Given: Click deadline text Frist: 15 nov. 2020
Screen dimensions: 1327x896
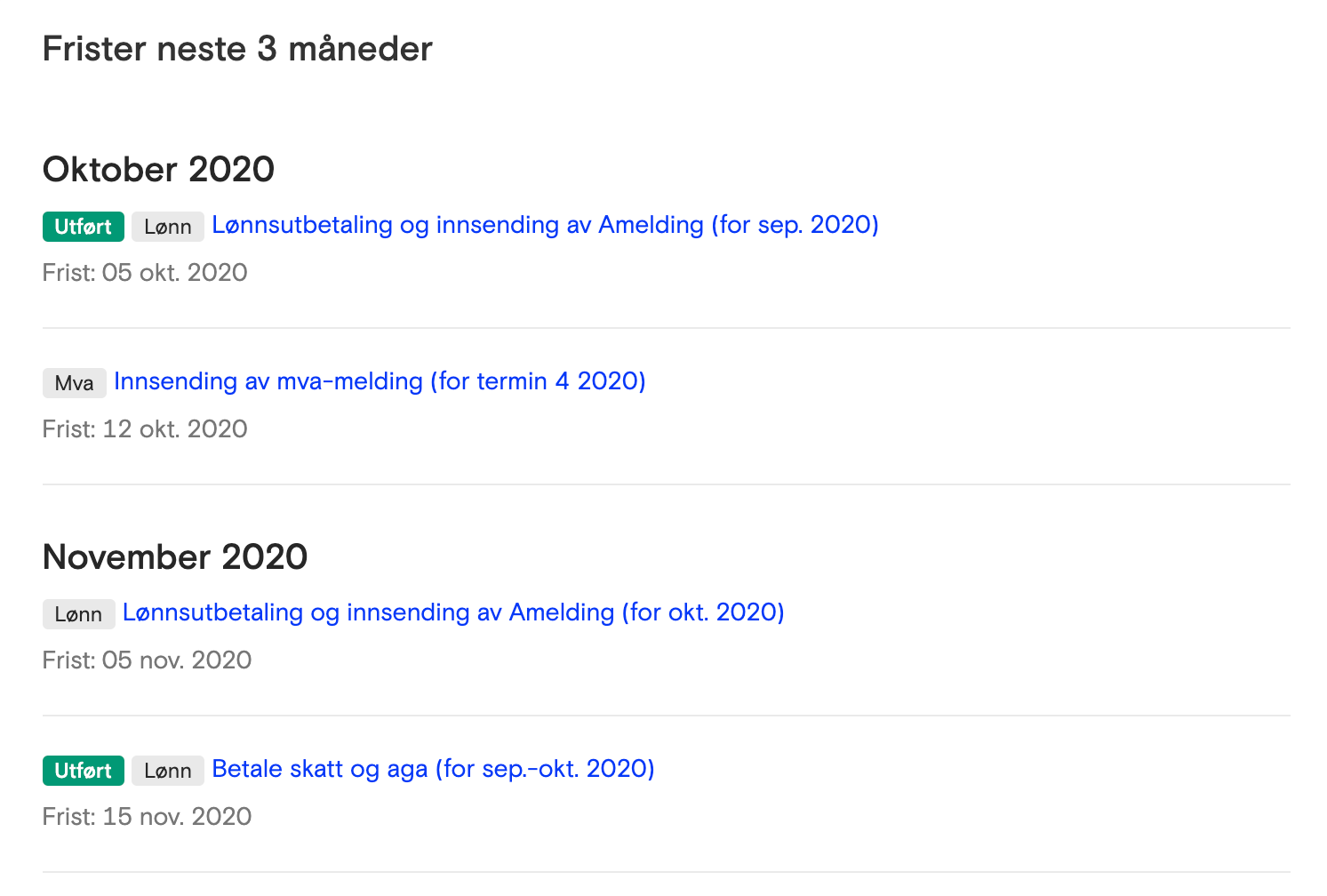Looking at the screenshot, I should coord(148,816).
